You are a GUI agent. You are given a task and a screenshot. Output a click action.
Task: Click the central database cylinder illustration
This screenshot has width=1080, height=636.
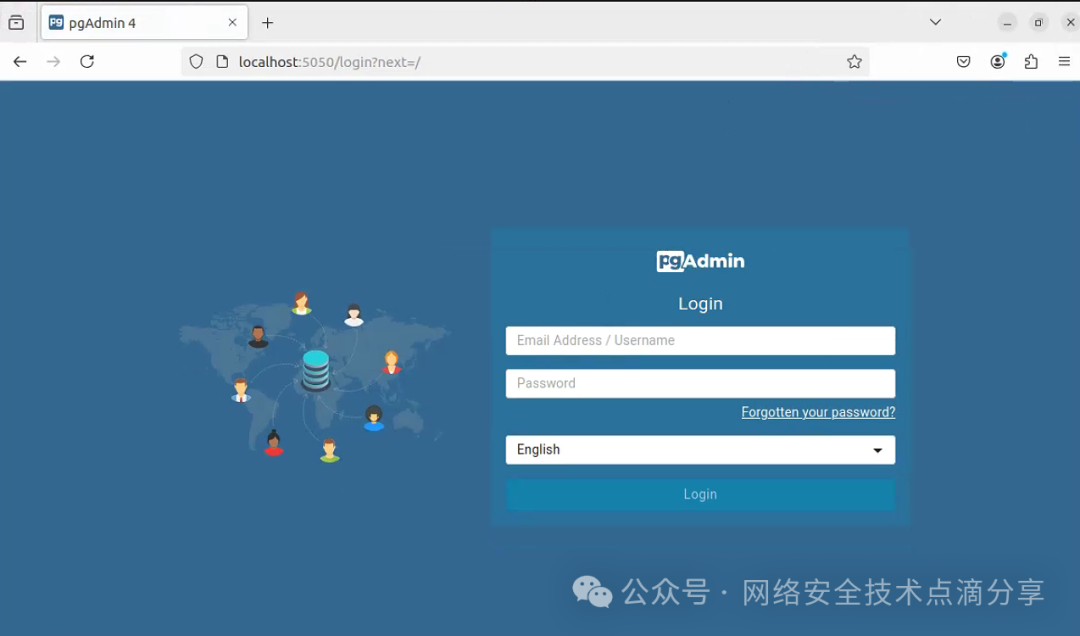315,371
